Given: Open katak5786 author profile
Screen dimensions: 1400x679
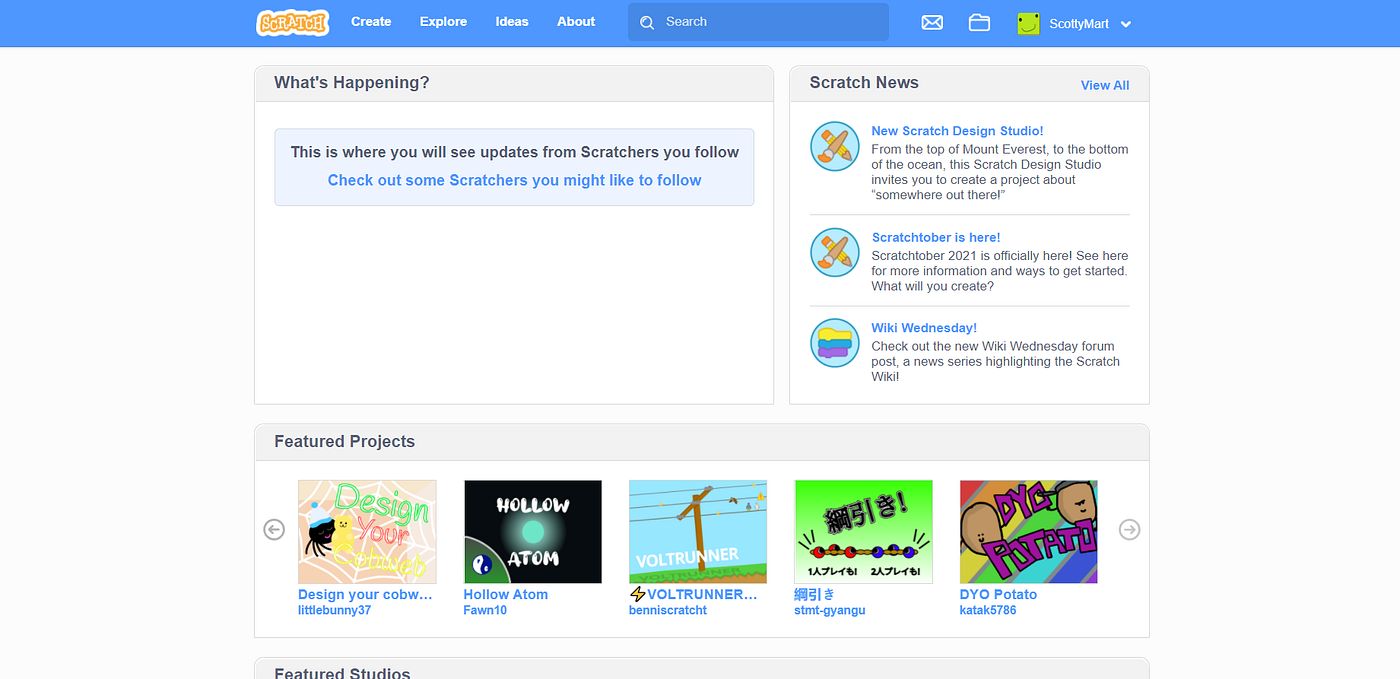Looking at the screenshot, I should point(988,610).
